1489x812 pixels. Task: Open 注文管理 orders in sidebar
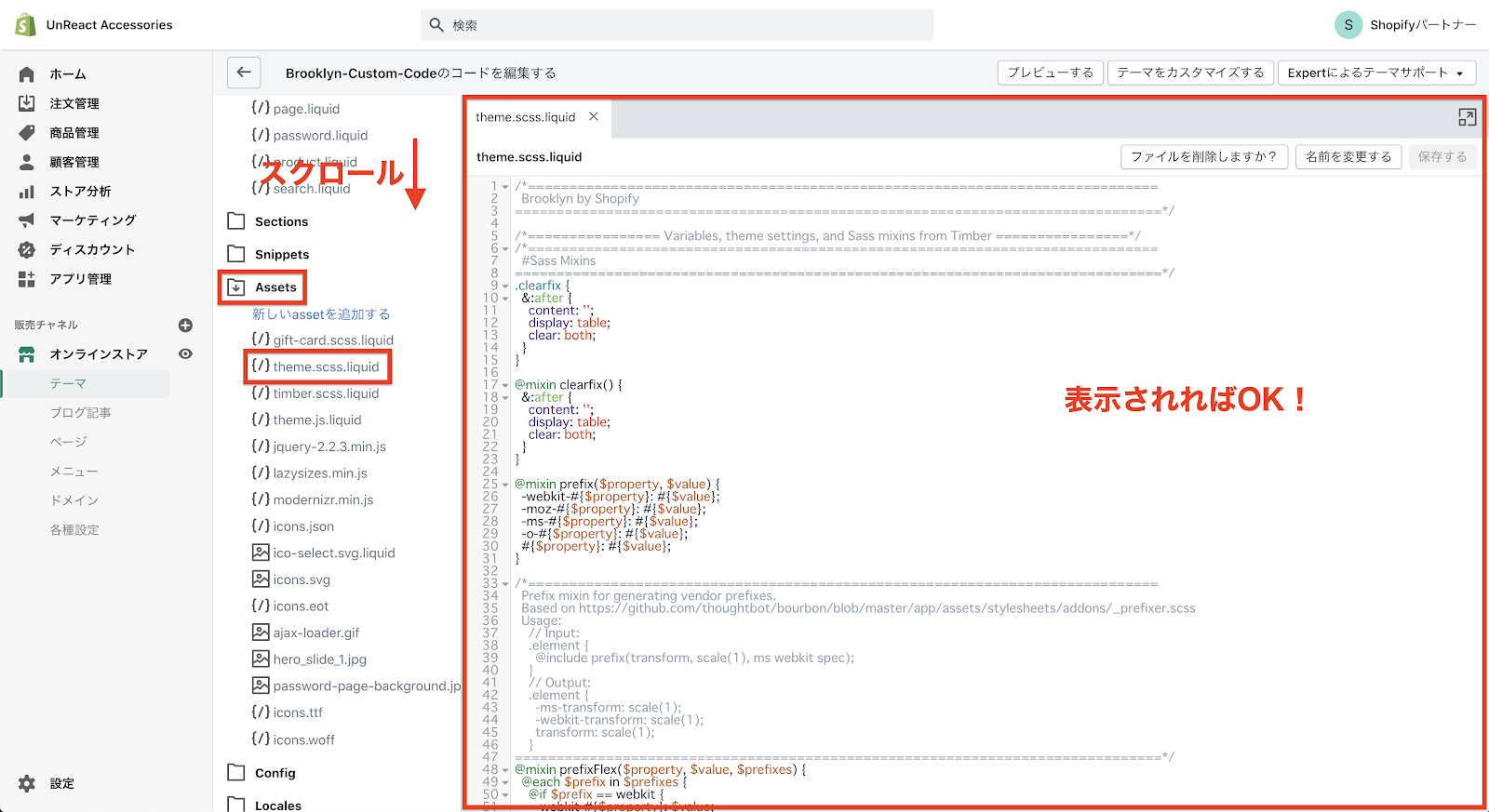pos(74,103)
